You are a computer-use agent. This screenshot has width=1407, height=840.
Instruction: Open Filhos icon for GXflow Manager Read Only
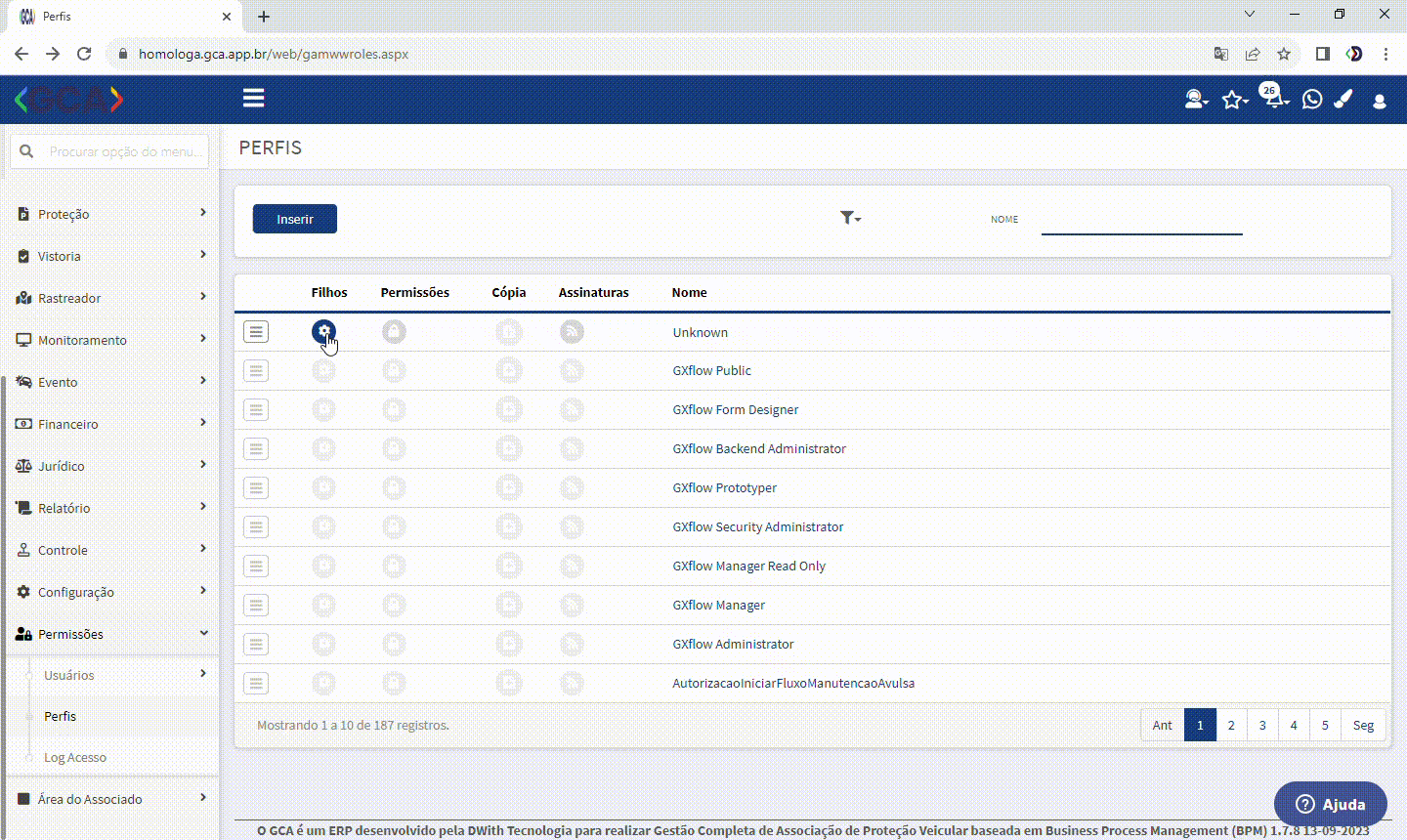323,567
